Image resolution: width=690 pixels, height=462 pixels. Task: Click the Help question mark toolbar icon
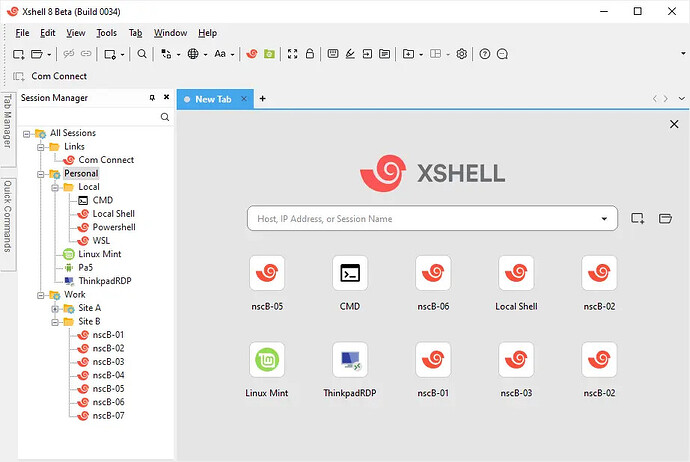pyautogui.click(x=484, y=54)
